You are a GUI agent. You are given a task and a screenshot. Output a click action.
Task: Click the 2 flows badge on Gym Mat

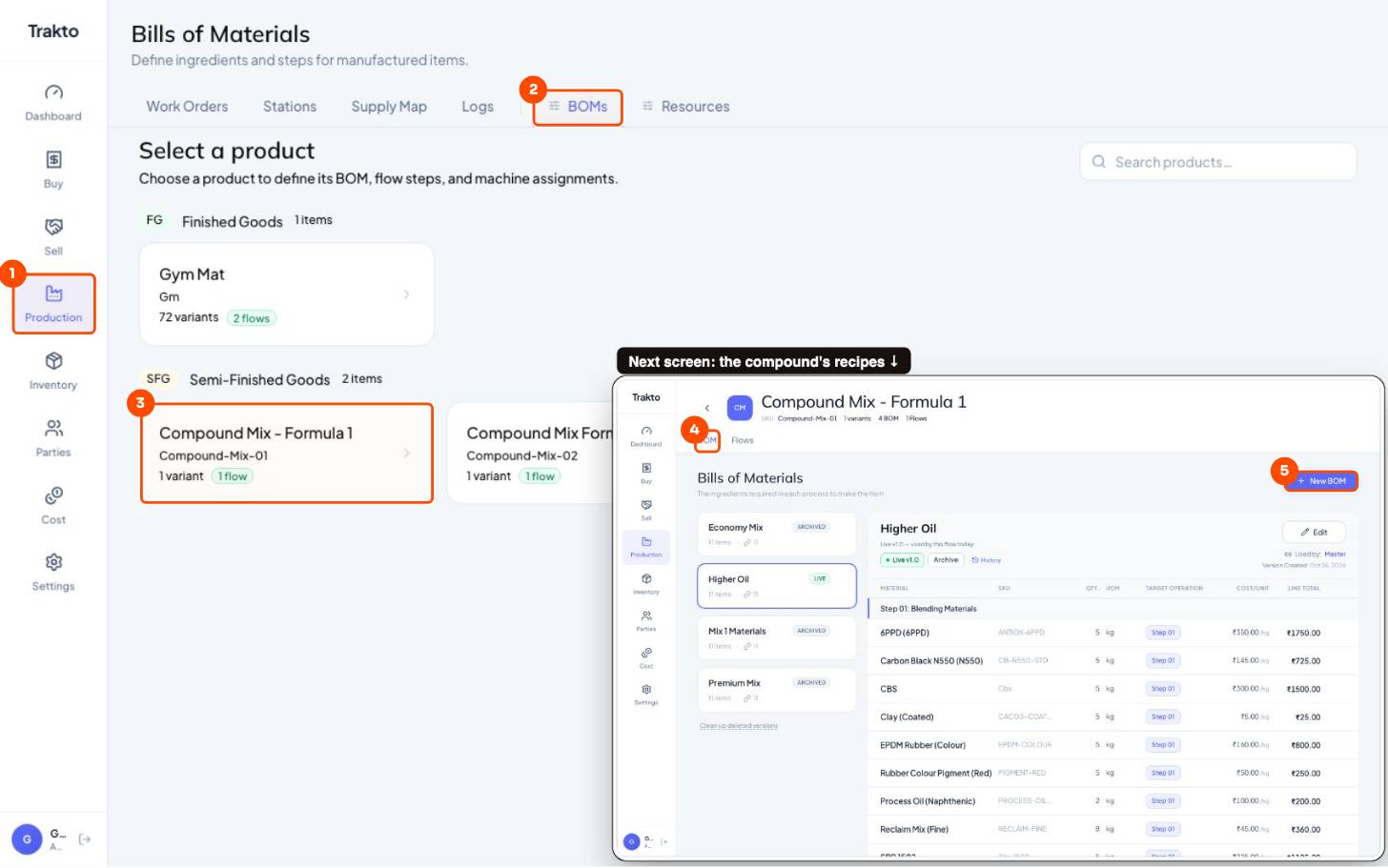(252, 318)
